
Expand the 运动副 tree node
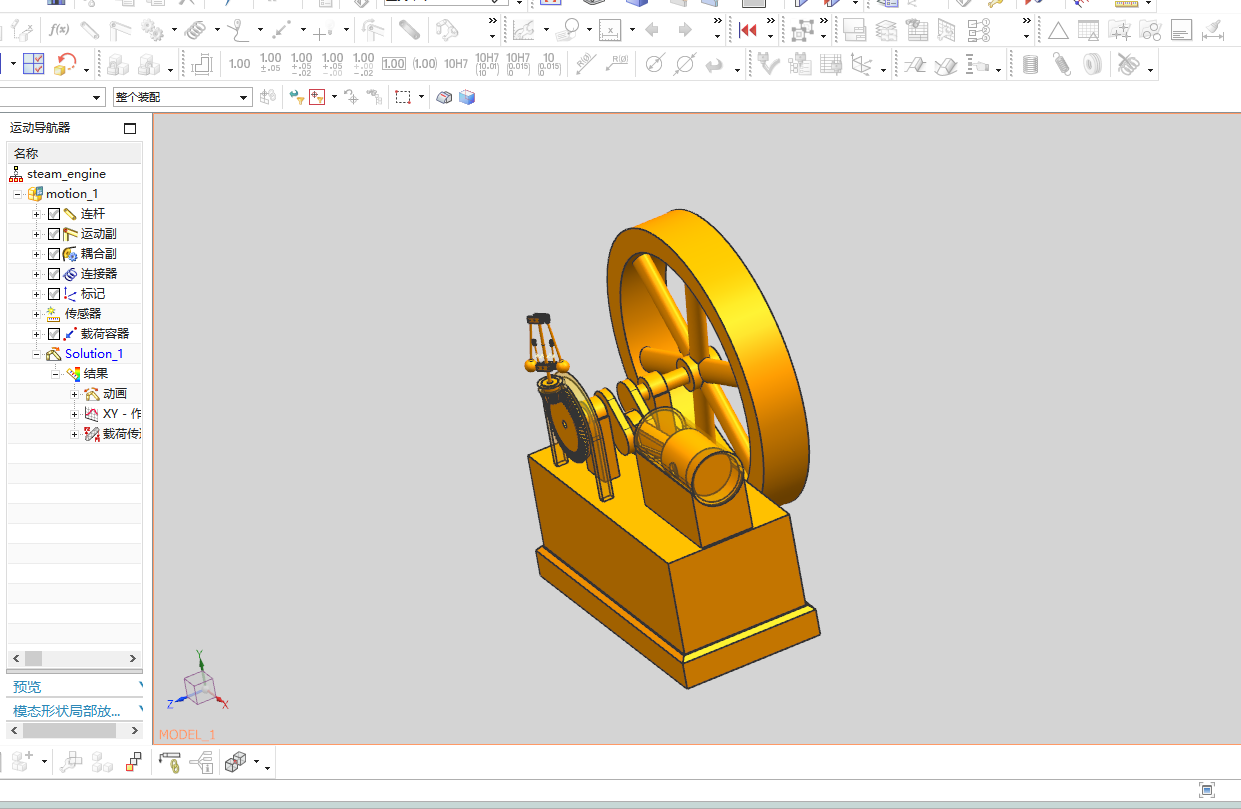(x=37, y=234)
